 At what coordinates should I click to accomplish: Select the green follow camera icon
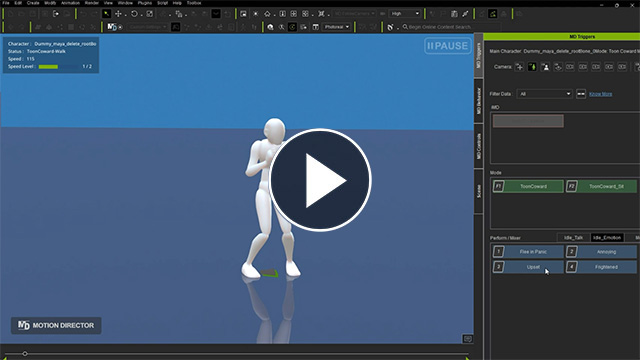coord(532,67)
